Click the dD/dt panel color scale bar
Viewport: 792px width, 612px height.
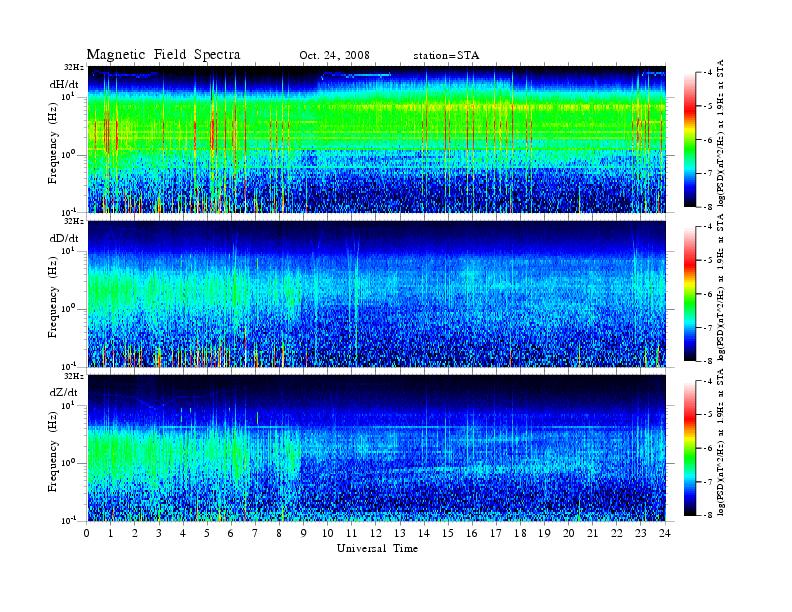[690, 294]
